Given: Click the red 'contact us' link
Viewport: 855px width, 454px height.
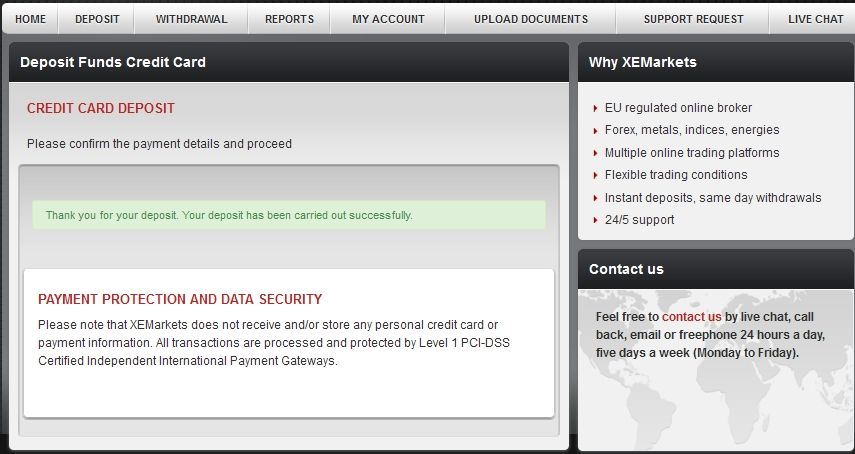Looking at the screenshot, I should point(691,317).
